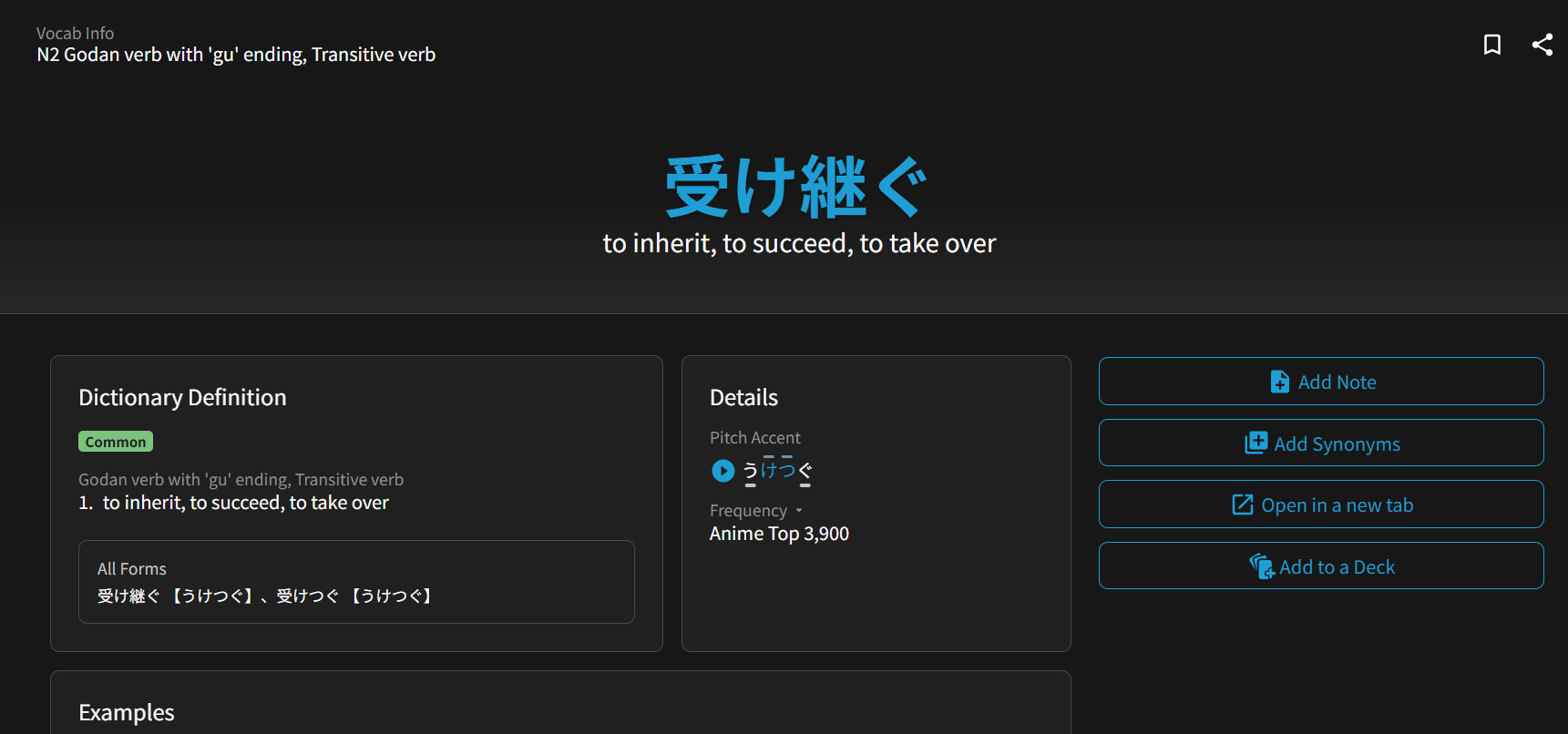Viewport: 1568px width, 734px height.
Task: Click the Examples section heading
Action: tap(127, 712)
